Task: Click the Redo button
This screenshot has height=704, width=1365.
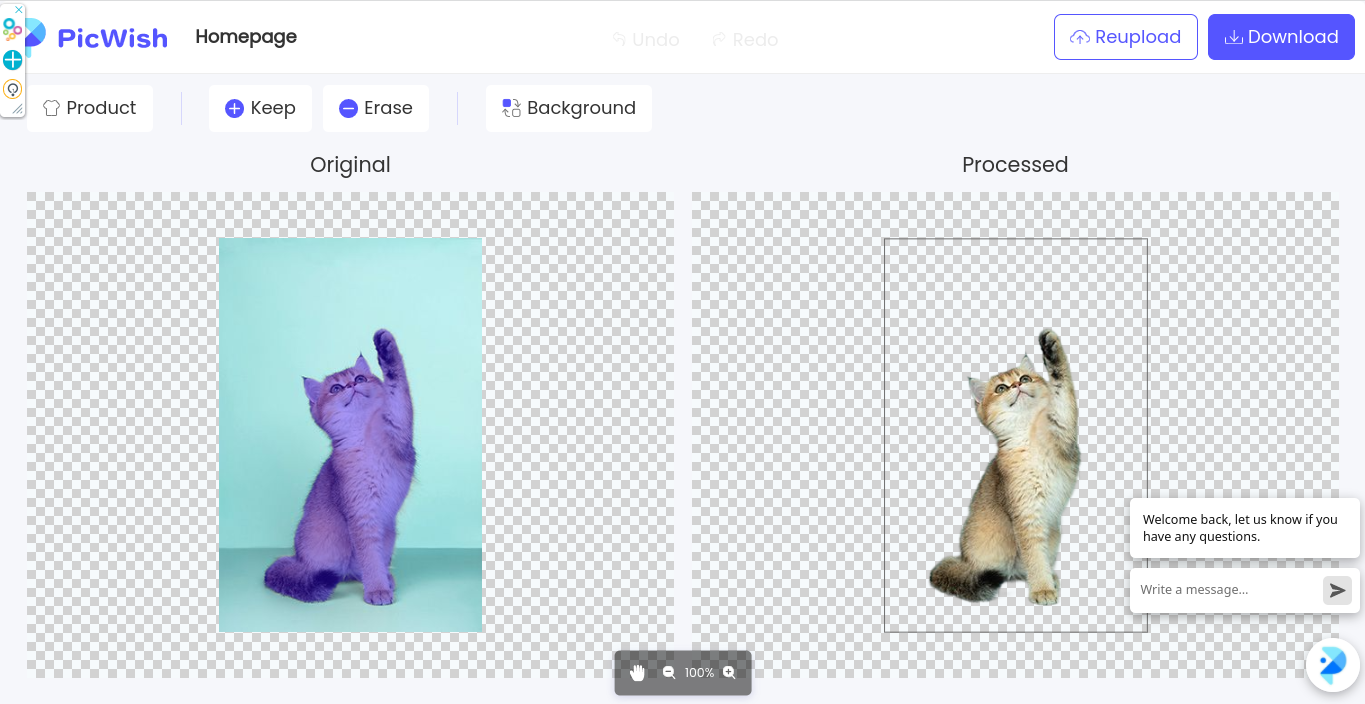Action: point(745,40)
